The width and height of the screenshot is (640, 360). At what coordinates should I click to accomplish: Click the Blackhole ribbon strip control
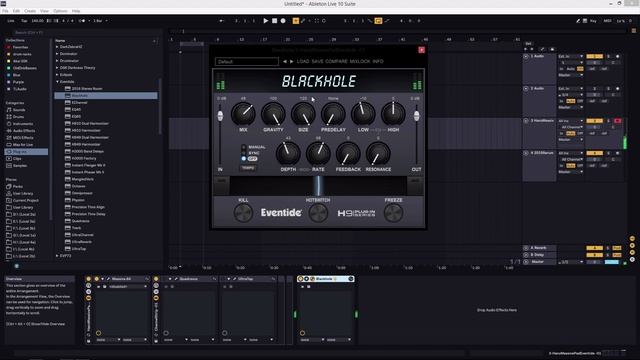point(318,186)
